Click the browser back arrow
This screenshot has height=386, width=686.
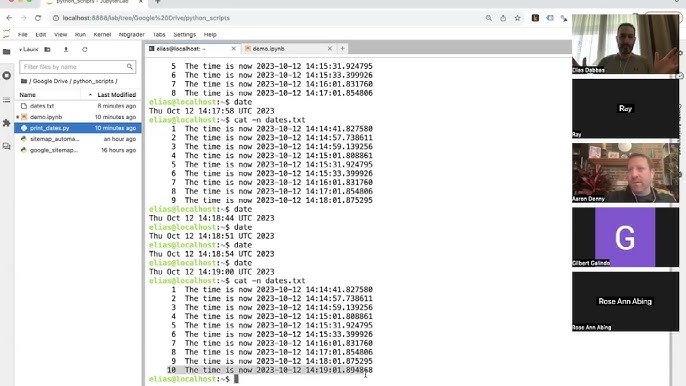pyautogui.click(x=9, y=18)
